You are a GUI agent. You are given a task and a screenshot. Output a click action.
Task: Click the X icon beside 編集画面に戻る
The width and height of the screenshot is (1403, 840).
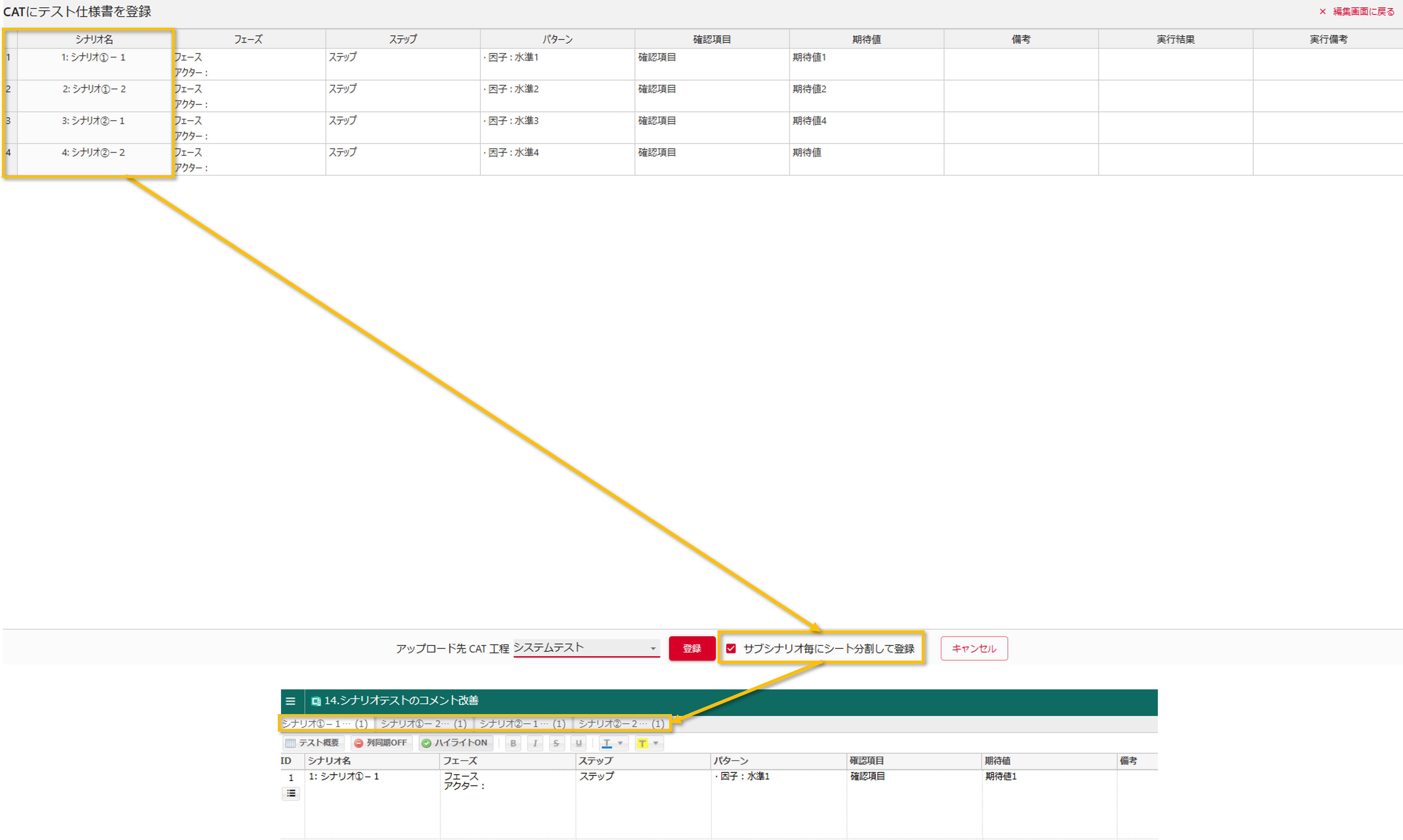coord(1323,11)
